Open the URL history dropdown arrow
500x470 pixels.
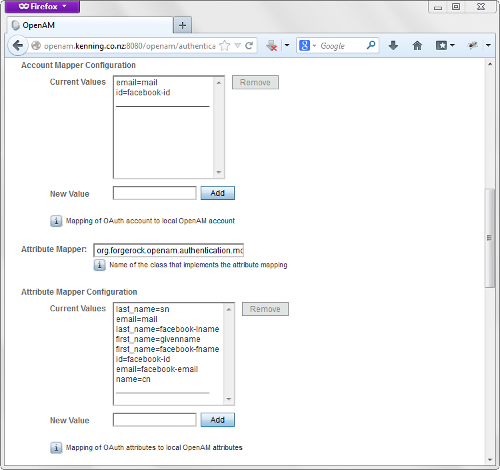[238, 45]
